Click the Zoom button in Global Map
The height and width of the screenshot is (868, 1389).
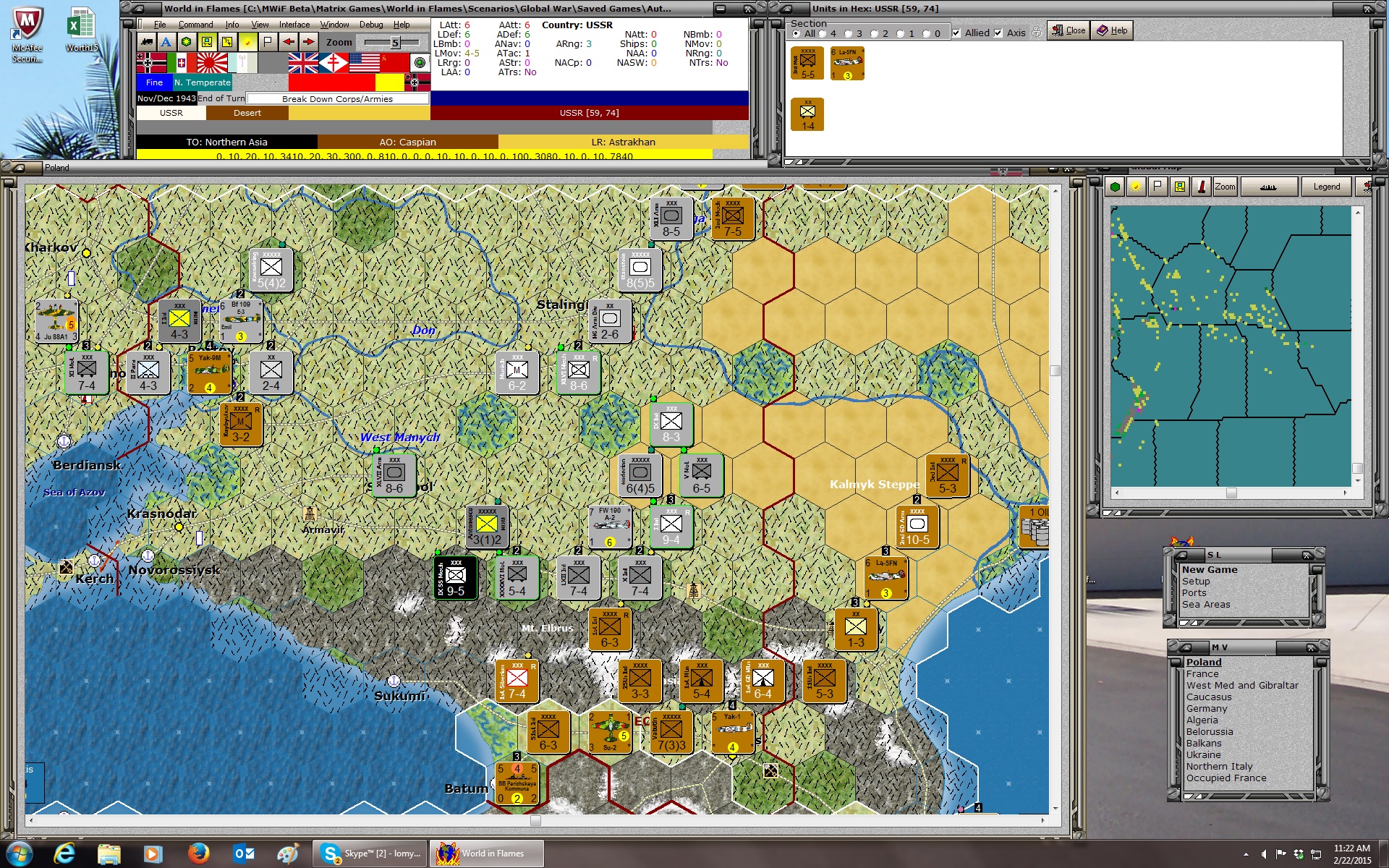(1225, 187)
